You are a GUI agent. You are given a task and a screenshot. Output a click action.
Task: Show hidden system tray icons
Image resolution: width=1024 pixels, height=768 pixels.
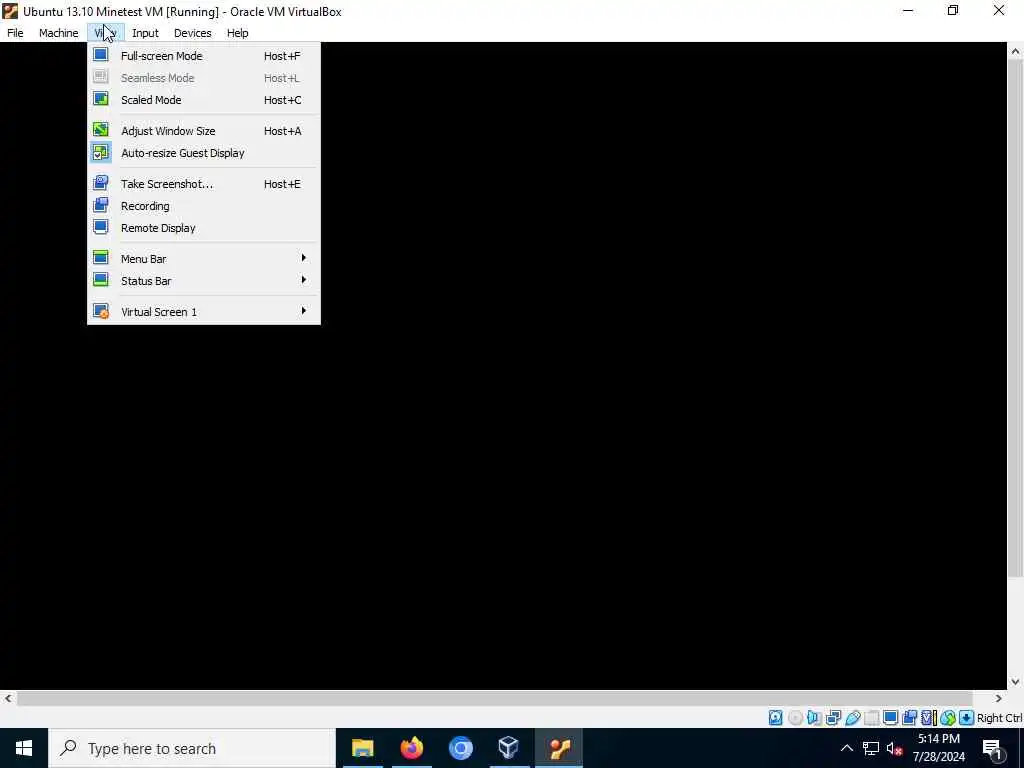tap(846, 748)
